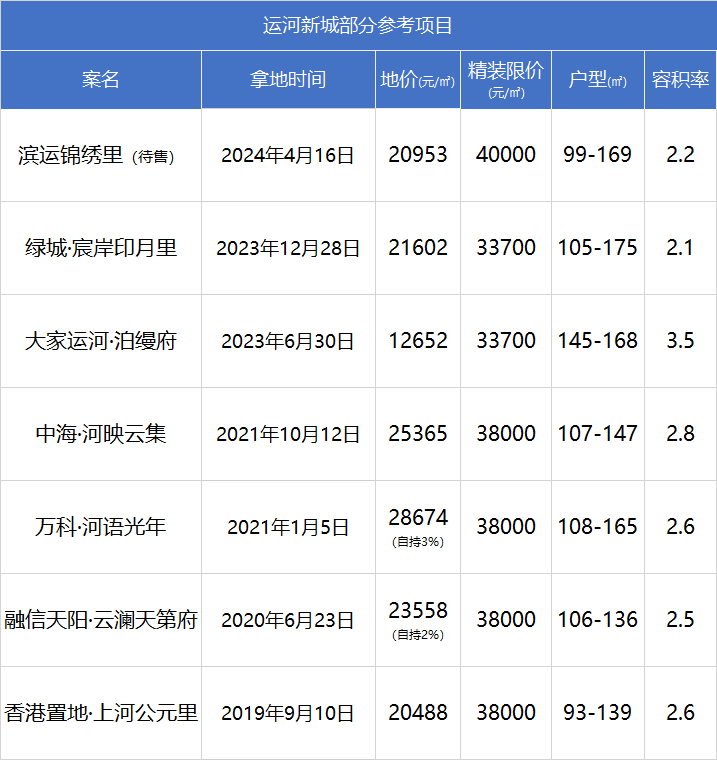Select the date cell 2019年9月10日
The height and width of the screenshot is (760, 717).
[x=288, y=713]
